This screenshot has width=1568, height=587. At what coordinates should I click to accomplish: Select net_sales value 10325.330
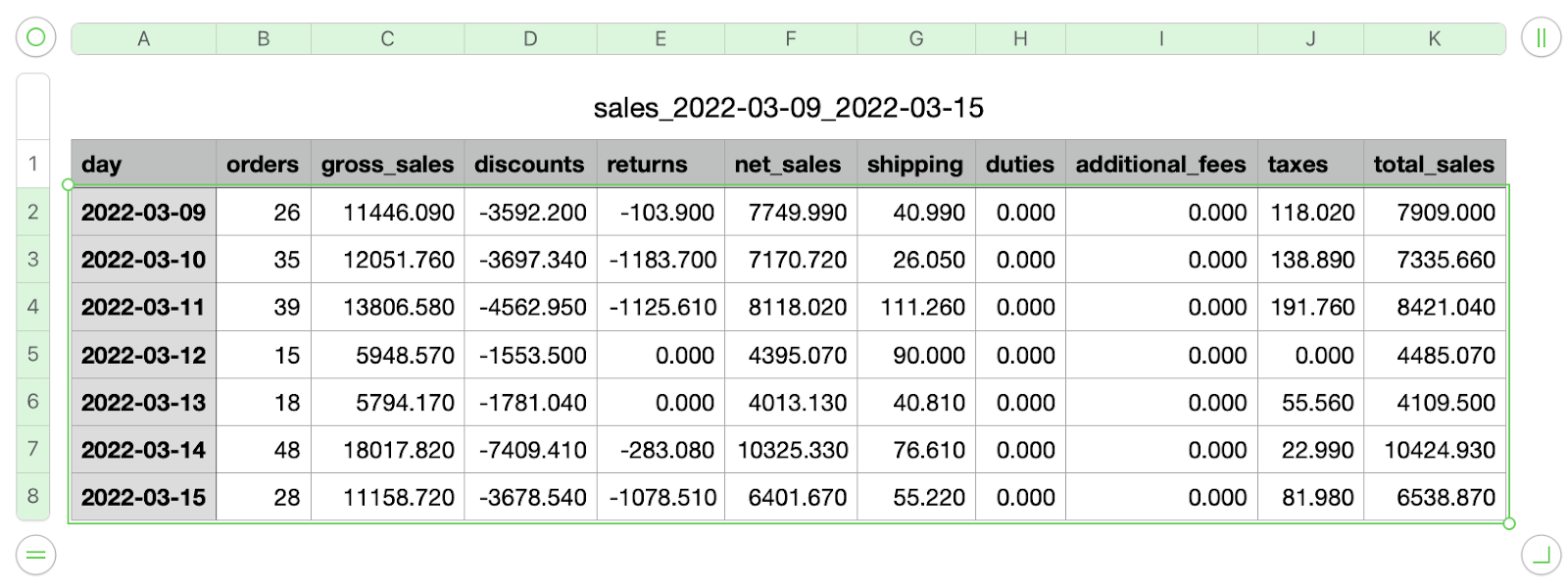pyautogui.click(x=791, y=450)
